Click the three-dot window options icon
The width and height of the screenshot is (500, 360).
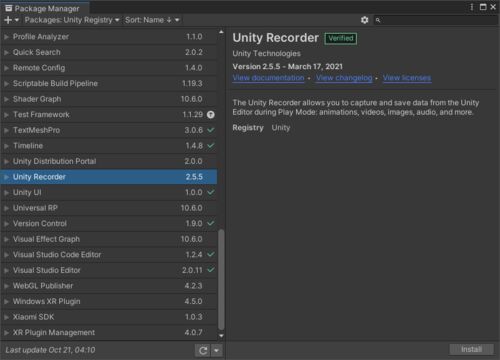click(x=471, y=7)
